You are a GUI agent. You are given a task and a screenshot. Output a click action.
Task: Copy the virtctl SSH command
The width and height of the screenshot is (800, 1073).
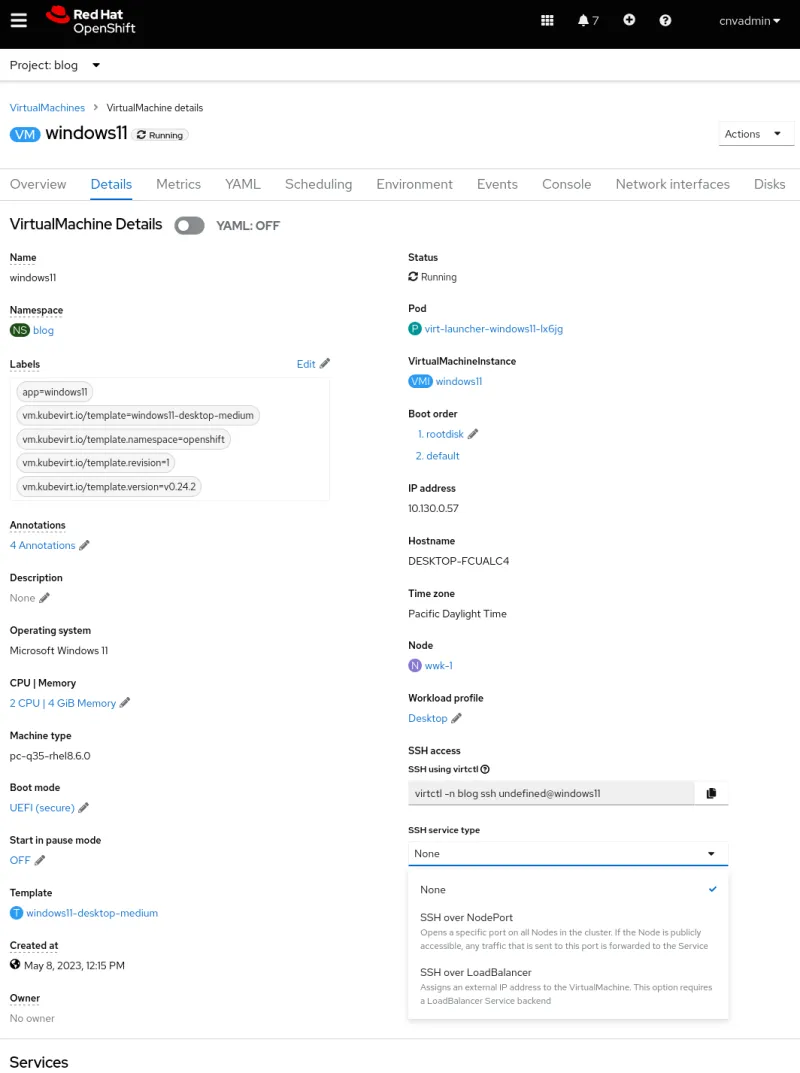711,793
